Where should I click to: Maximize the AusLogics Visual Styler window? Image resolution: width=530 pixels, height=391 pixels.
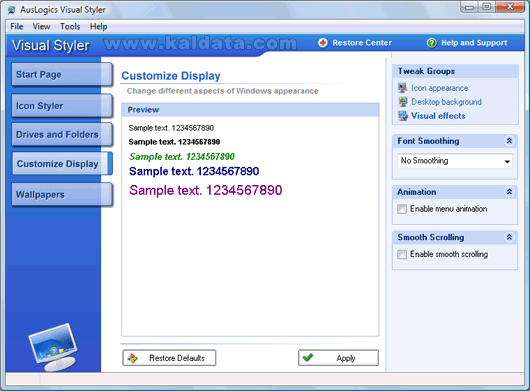[x=486, y=7]
